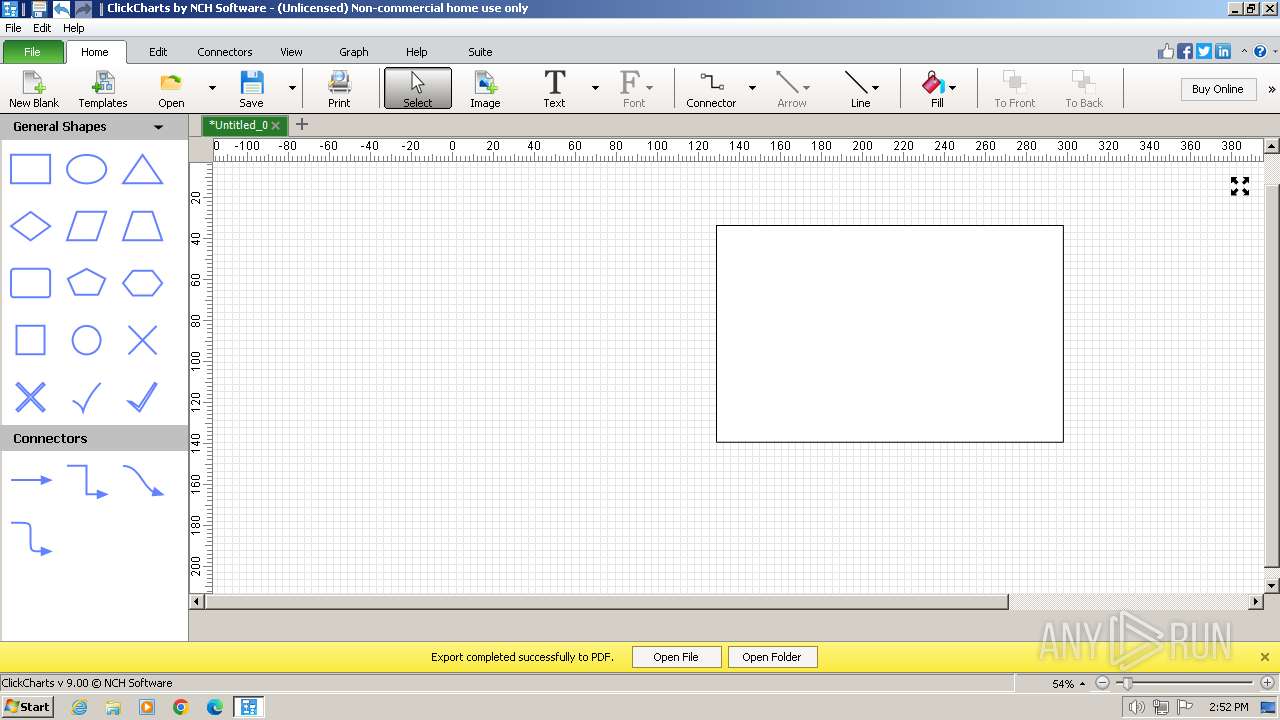This screenshot has width=1280, height=720.
Task: Choose the straight arrow connector
Action: pos(31,480)
